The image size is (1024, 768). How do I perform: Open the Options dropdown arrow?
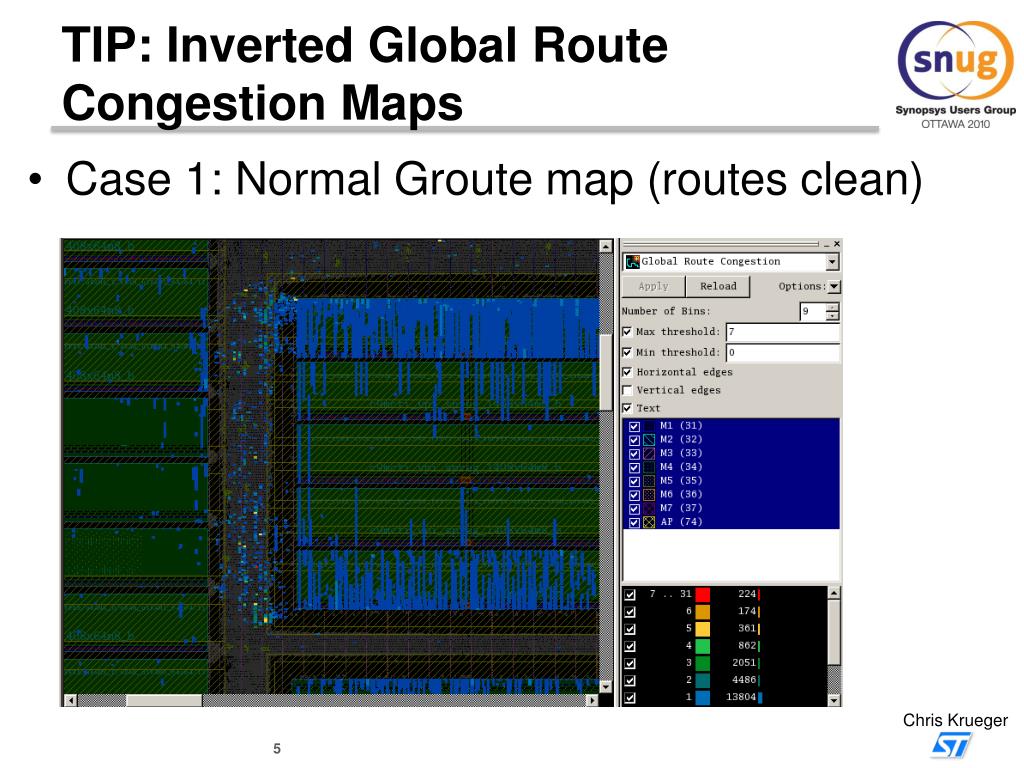pyautogui.click(x=834, y=287)
